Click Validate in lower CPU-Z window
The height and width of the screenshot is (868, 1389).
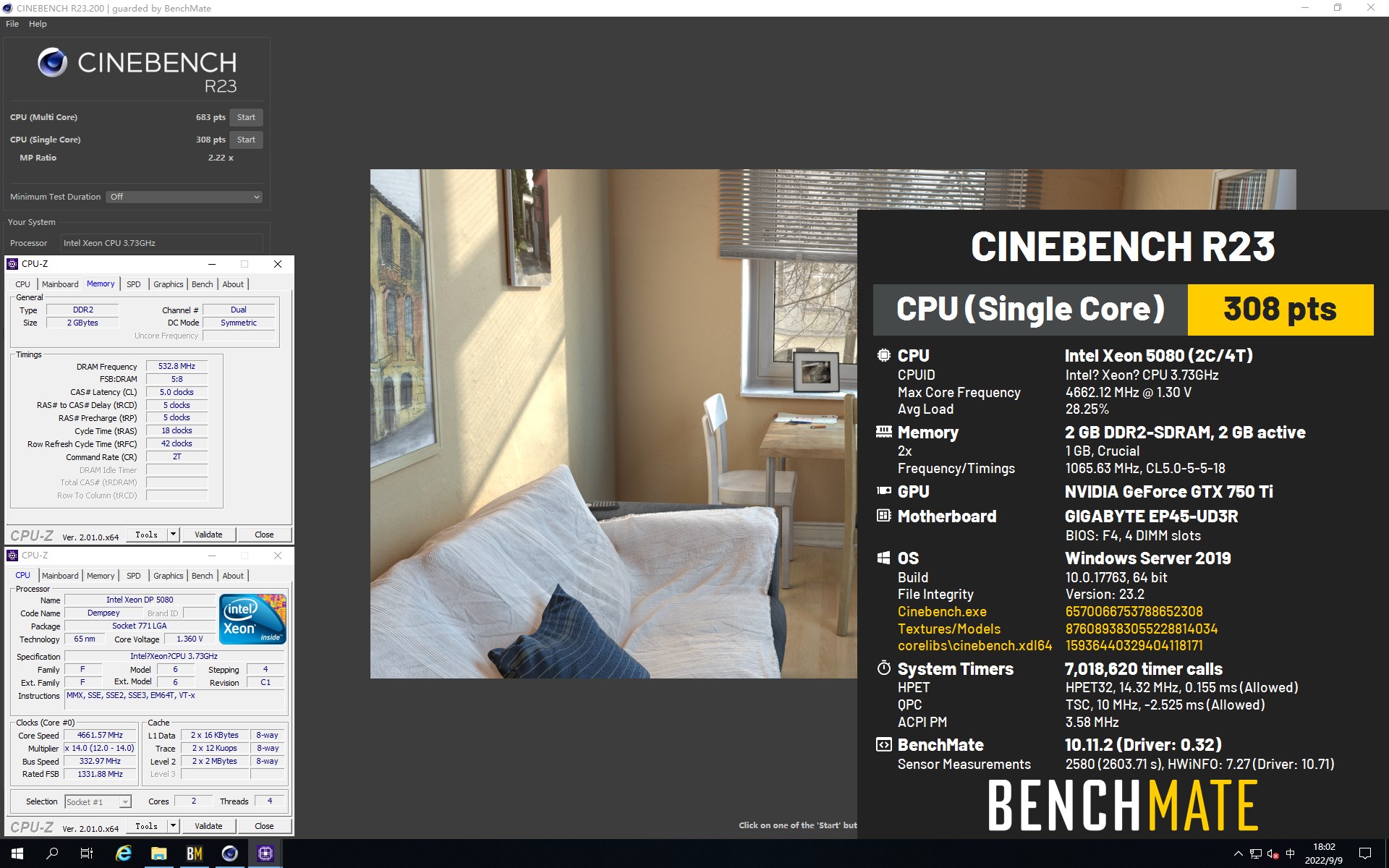[x=208, y=826]
